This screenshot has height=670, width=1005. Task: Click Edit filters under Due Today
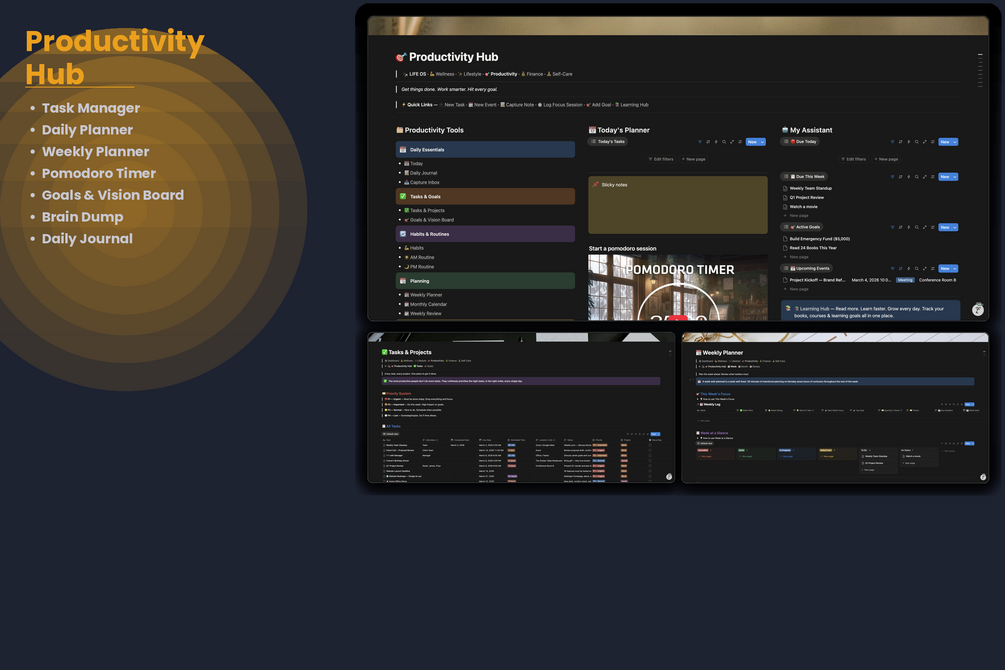[x=853, y=159]
